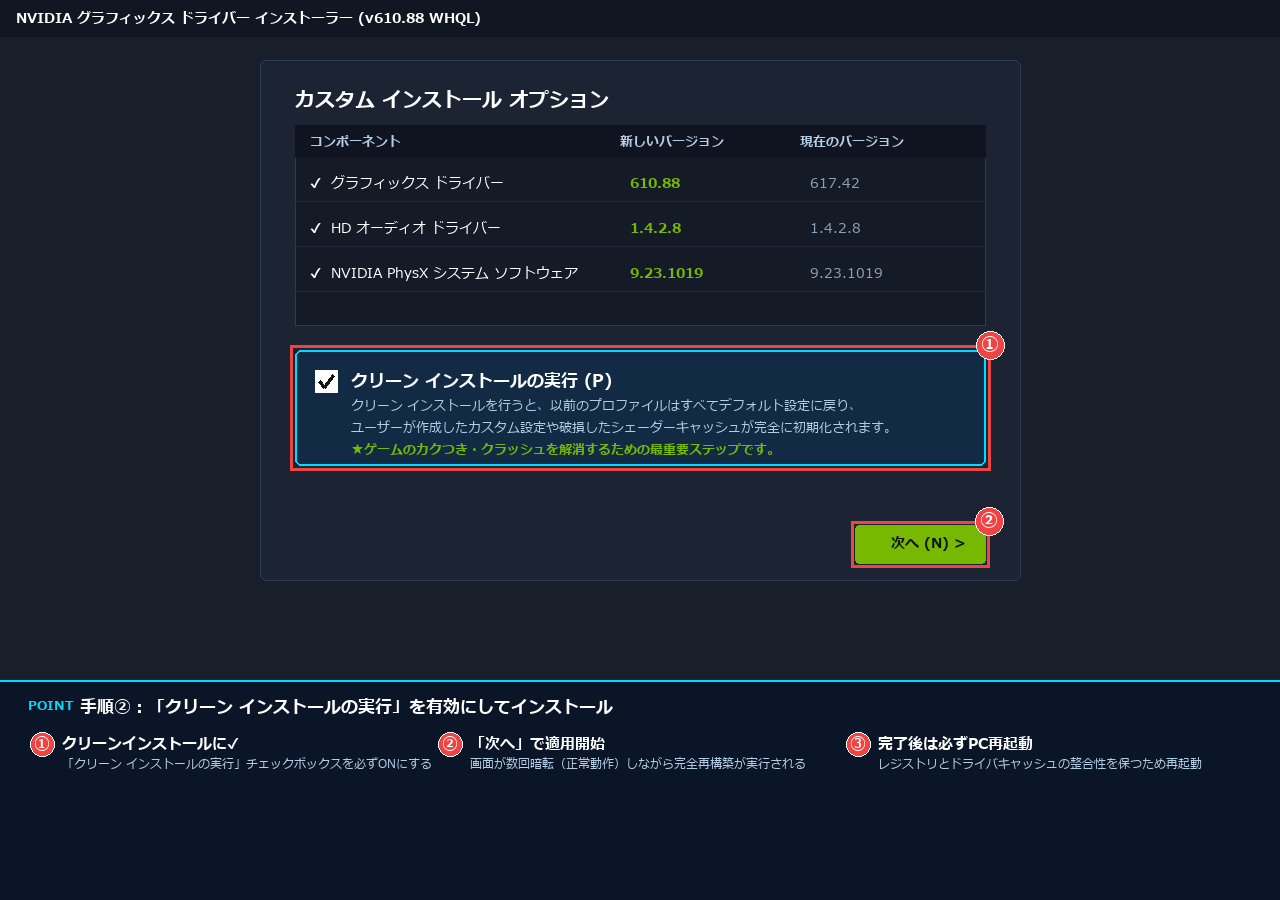Click the レジストリとドライバキャッシュ description text

1040,764
